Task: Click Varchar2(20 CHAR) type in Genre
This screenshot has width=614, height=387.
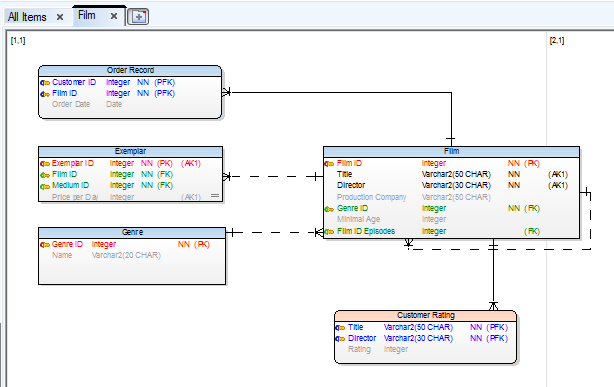Action: (x=126, y=255)
